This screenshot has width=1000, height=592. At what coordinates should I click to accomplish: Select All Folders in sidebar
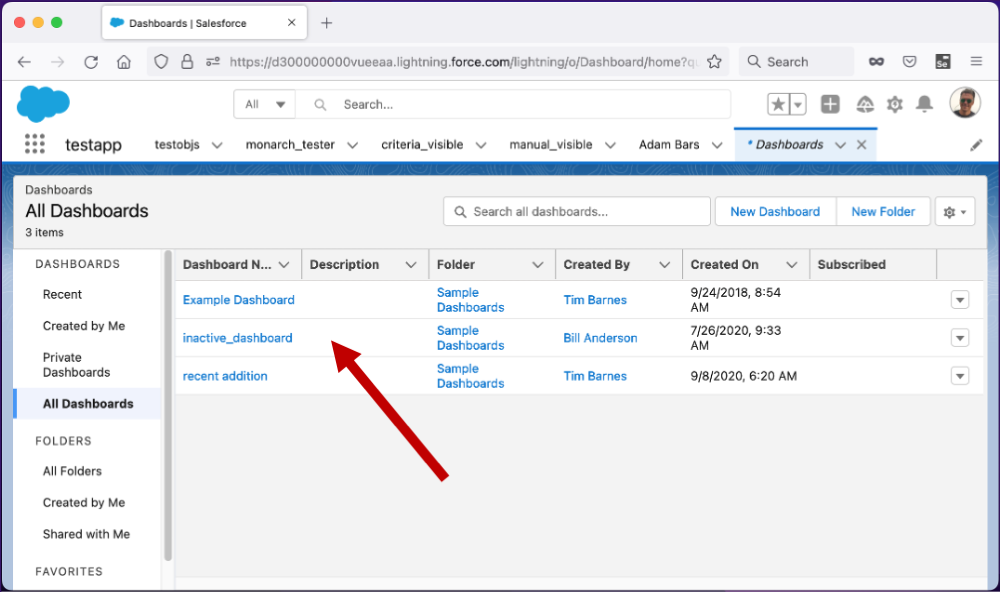pyautogui.click(x=72, y=471)
